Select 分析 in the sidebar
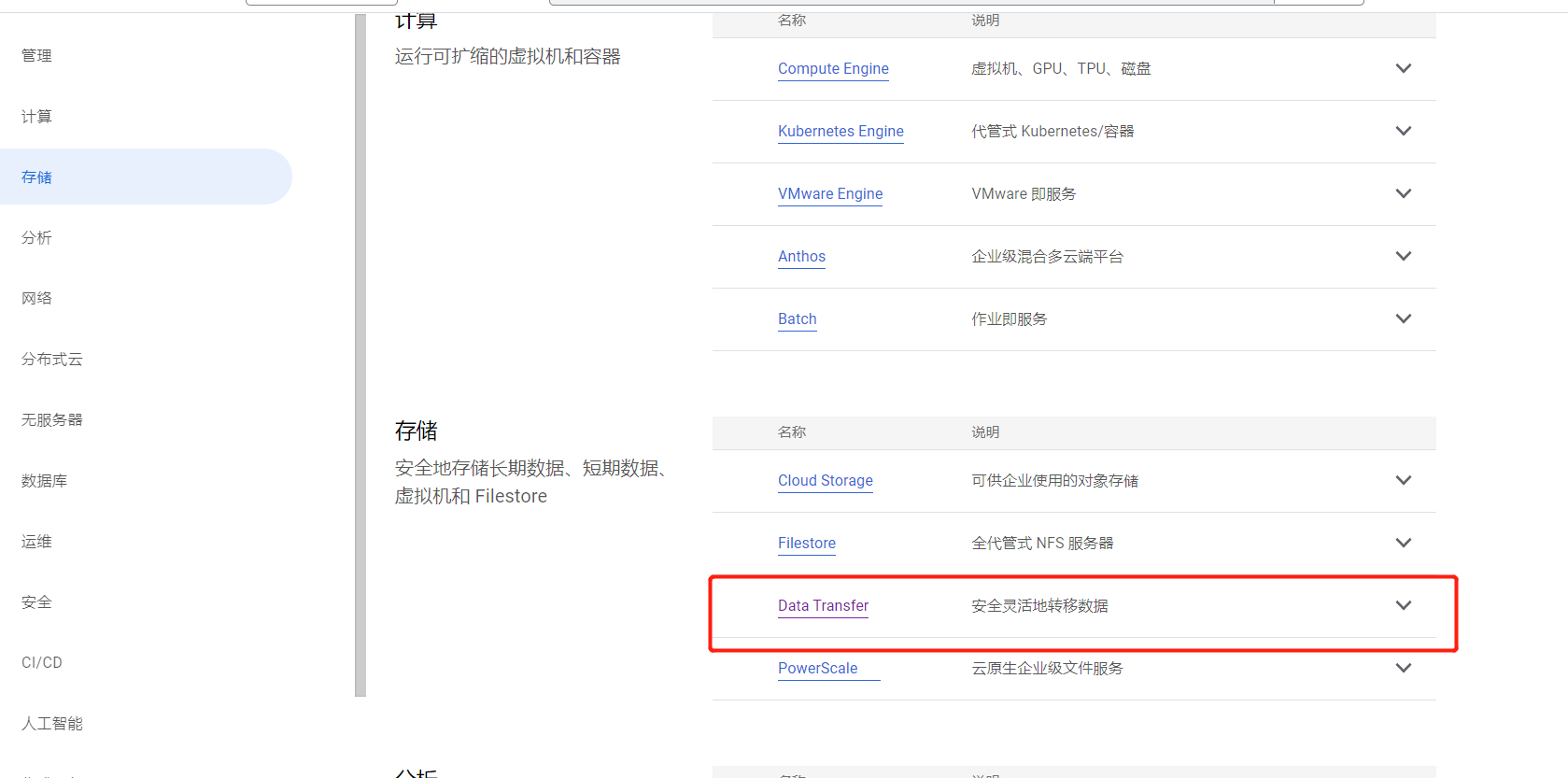Screen dimensions: 1568x778 [36, 237]
